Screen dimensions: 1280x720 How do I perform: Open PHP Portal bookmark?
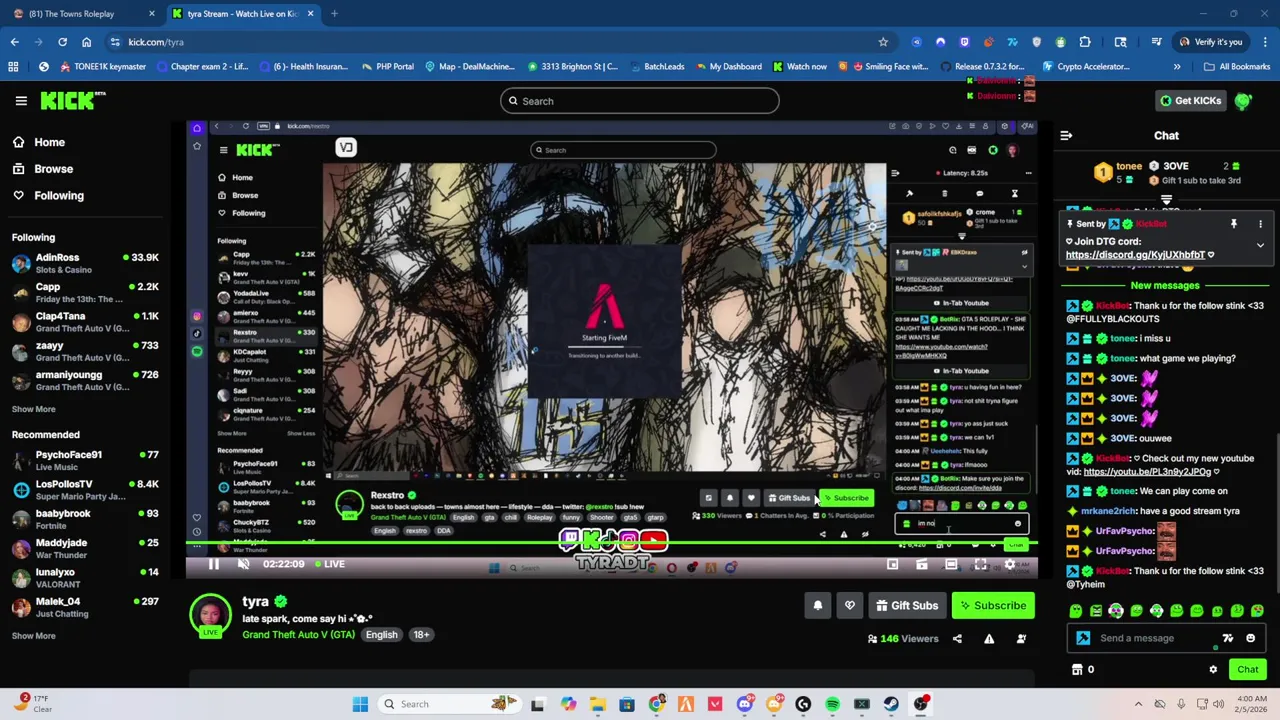tap(386, 67)
